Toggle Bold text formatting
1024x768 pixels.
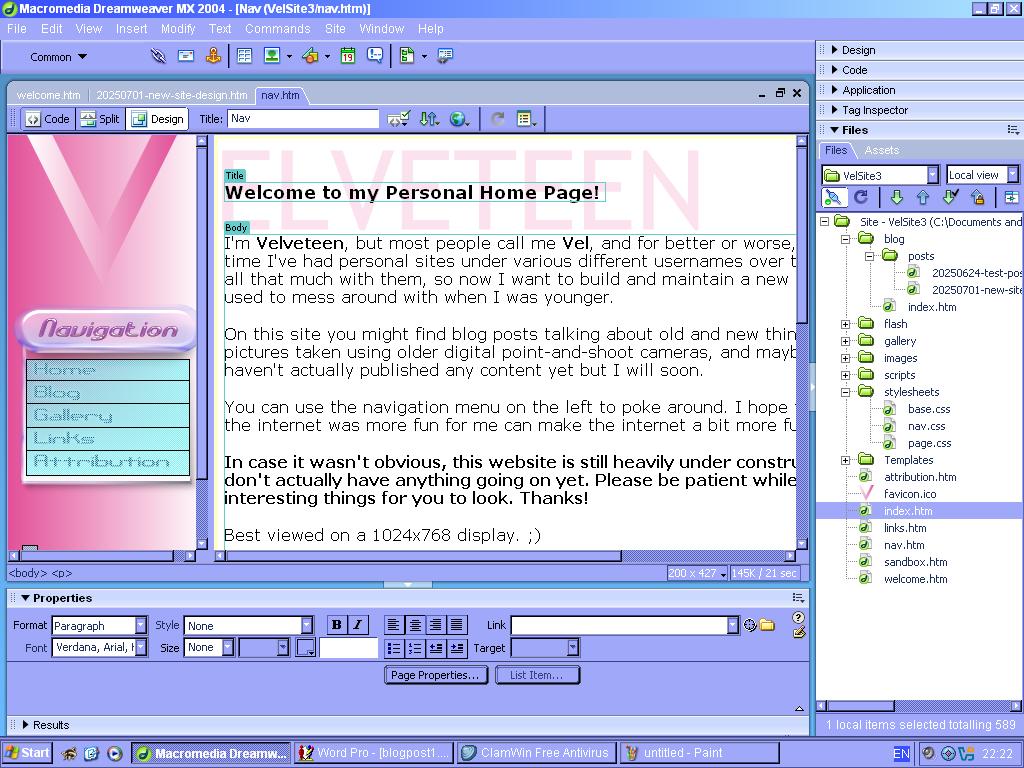(336, 625)
